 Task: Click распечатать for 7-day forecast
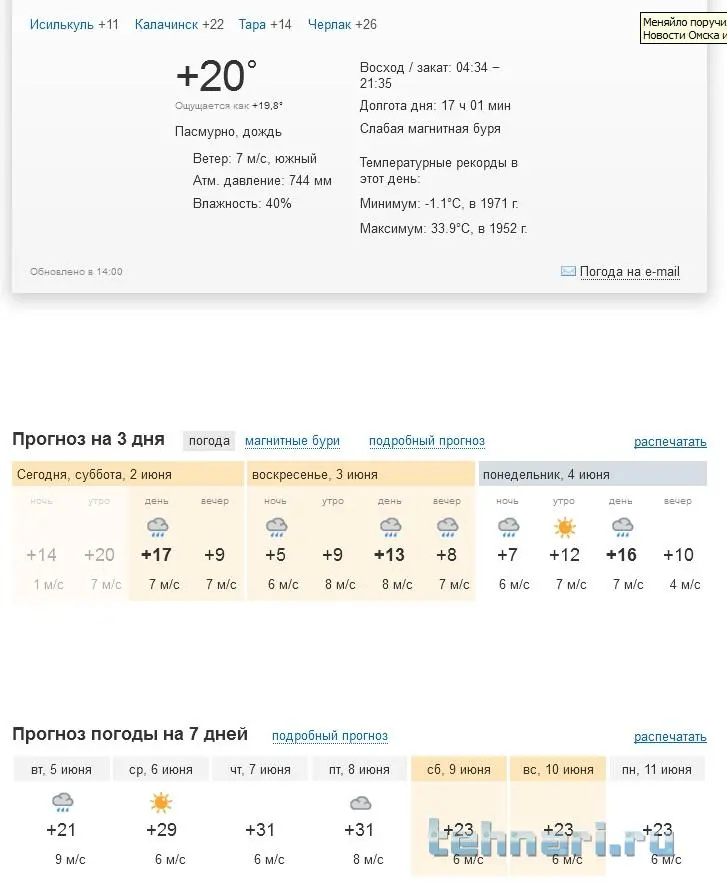click(x=670, y=737)
